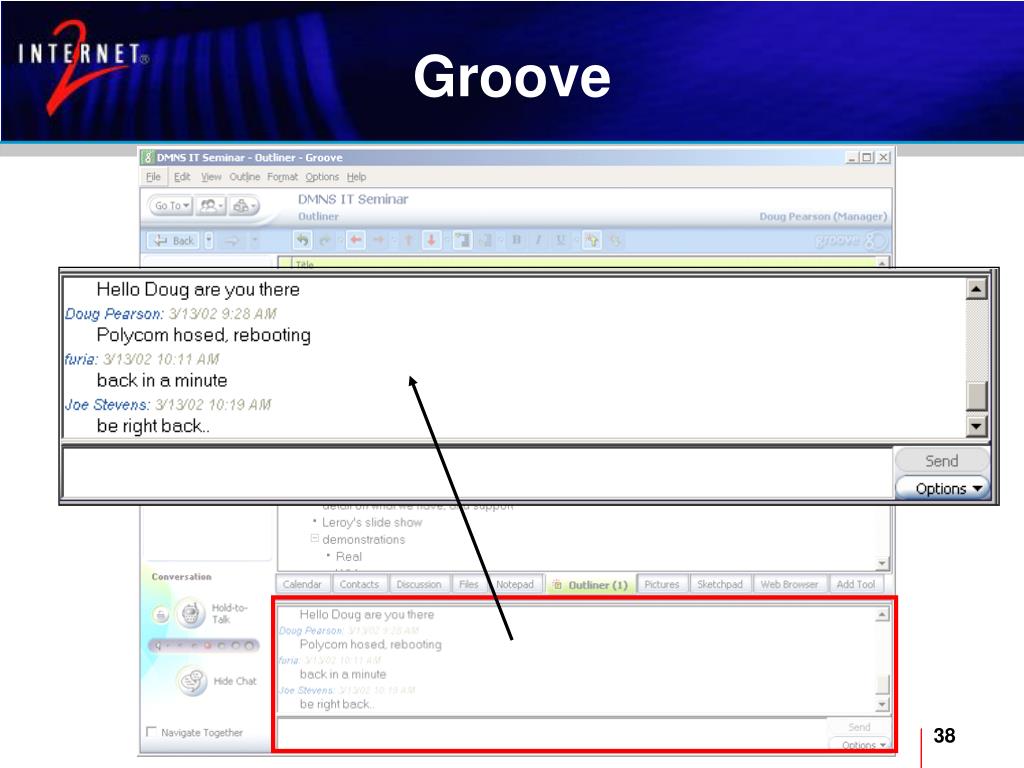This screenshot has height=768, width=1024.
Task: Open the Edit menu
Action: point(182,177)
